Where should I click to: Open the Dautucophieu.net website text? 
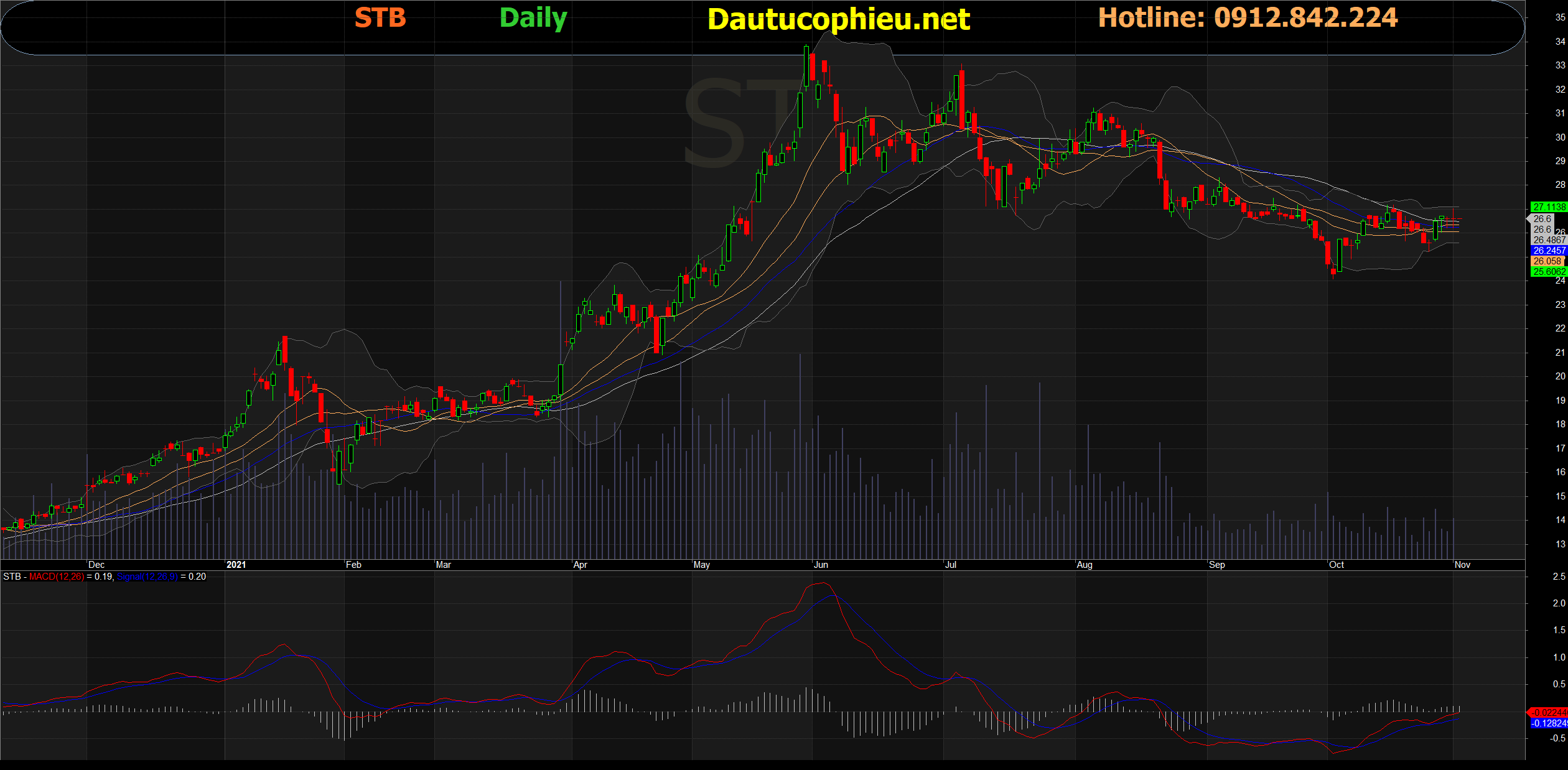click(x=838, y=19)
